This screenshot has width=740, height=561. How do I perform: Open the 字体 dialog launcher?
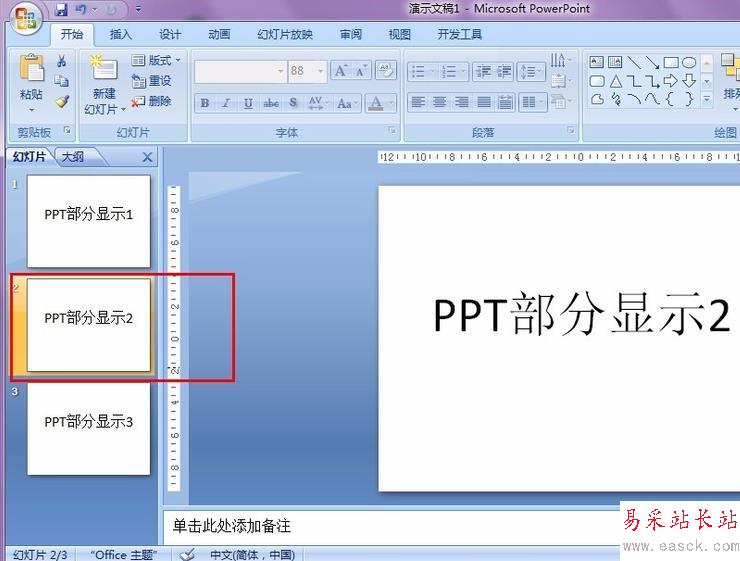pyautogui.click(x=392, y=130)
